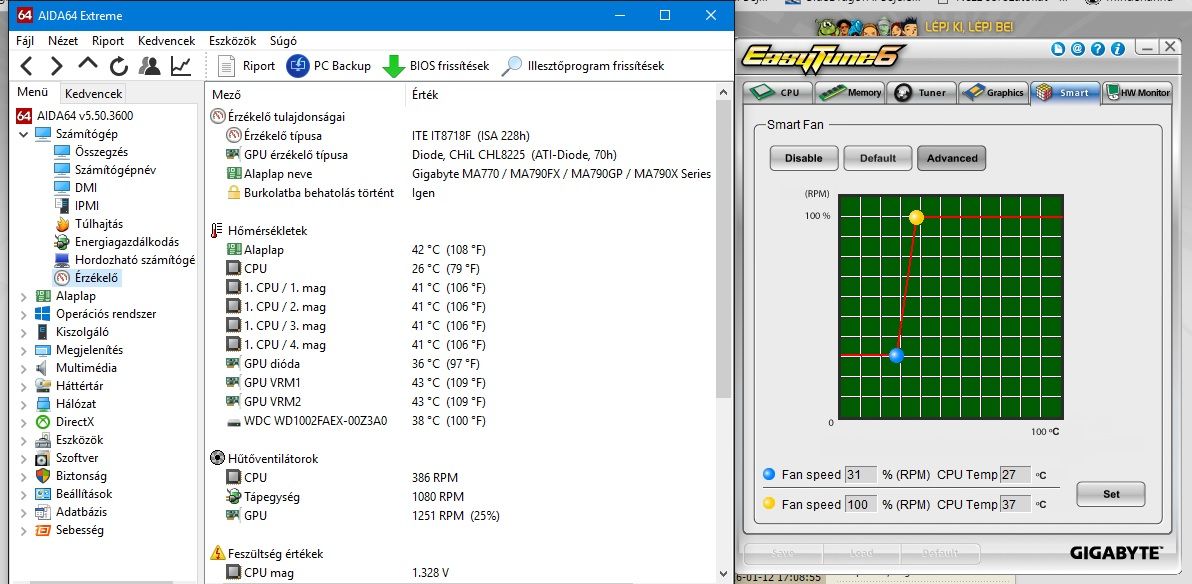Switch to the Kedvencek sidebar tab
The width and height of the screenshot is (1192, 584).
click(94, 94)
